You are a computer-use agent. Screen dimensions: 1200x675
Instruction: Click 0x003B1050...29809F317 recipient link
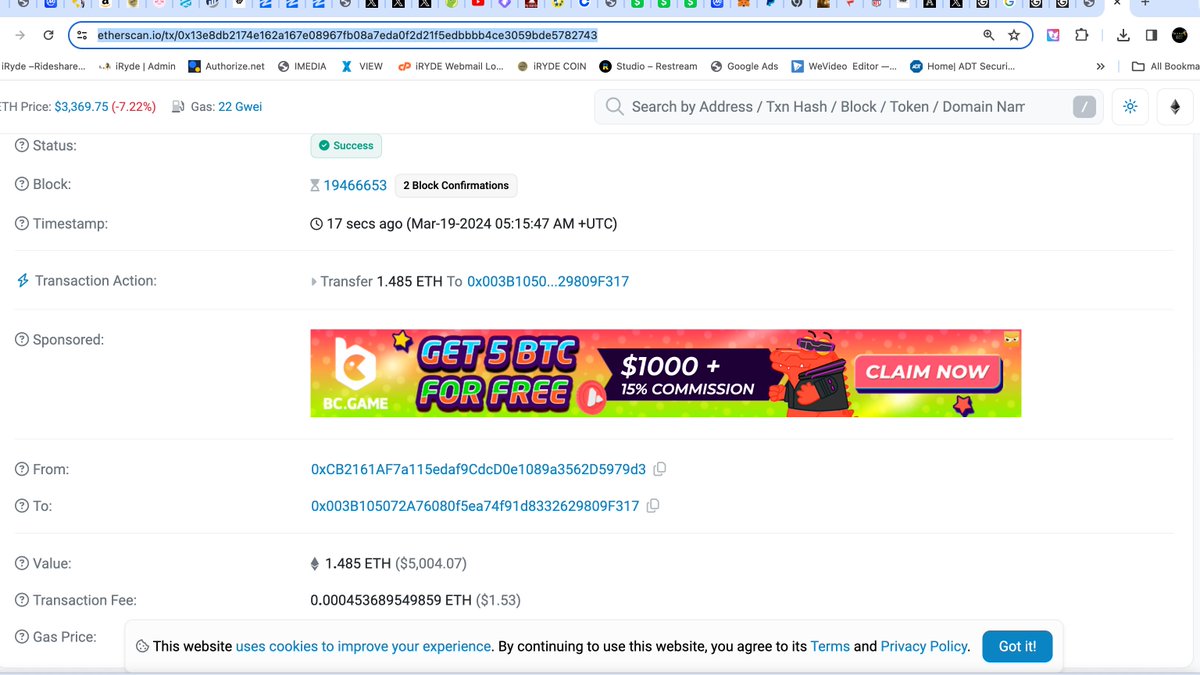pyautogui.click(x=548, y=282)
